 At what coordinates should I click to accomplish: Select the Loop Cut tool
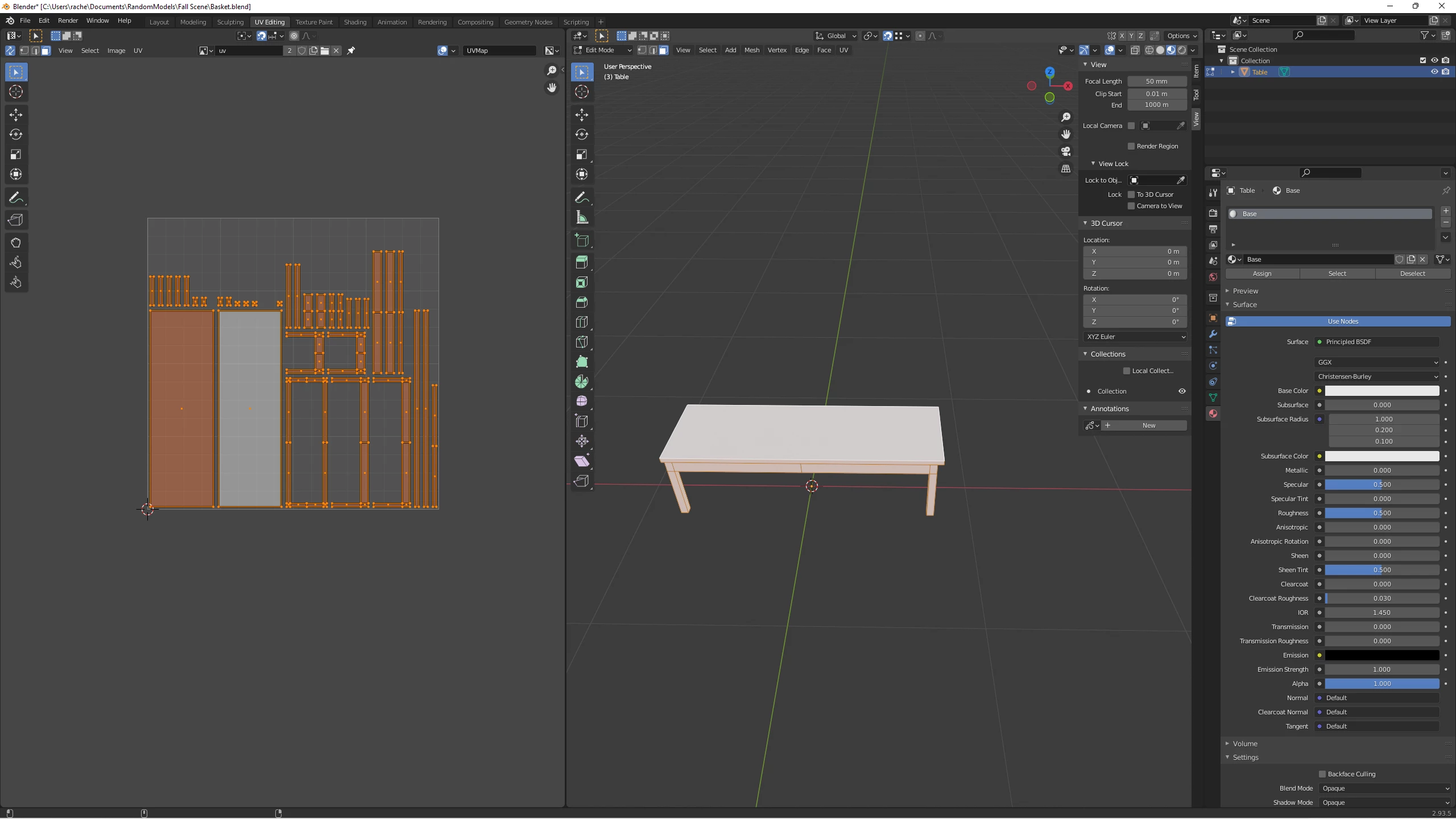[x=581, y=322]
